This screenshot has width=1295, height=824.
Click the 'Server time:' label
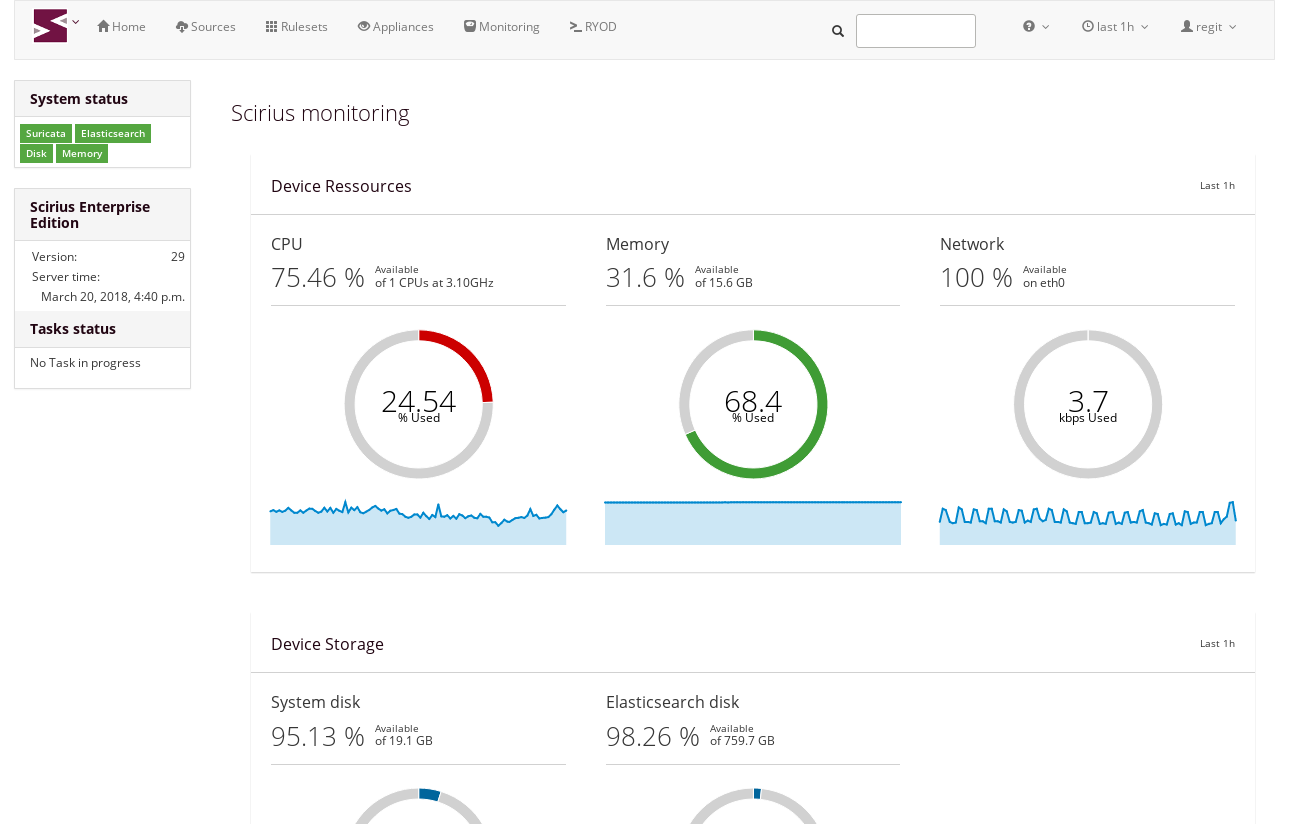[x=66, y=277]
